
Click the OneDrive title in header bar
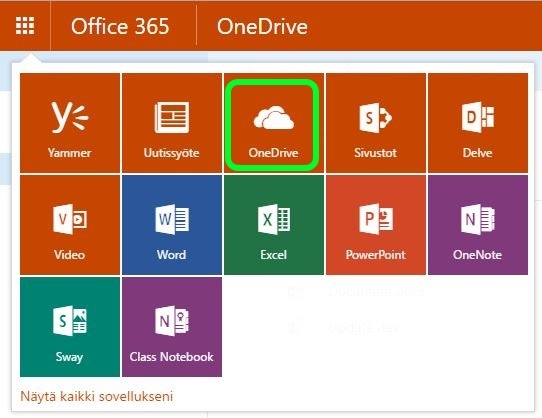click(x=262, y=26)
